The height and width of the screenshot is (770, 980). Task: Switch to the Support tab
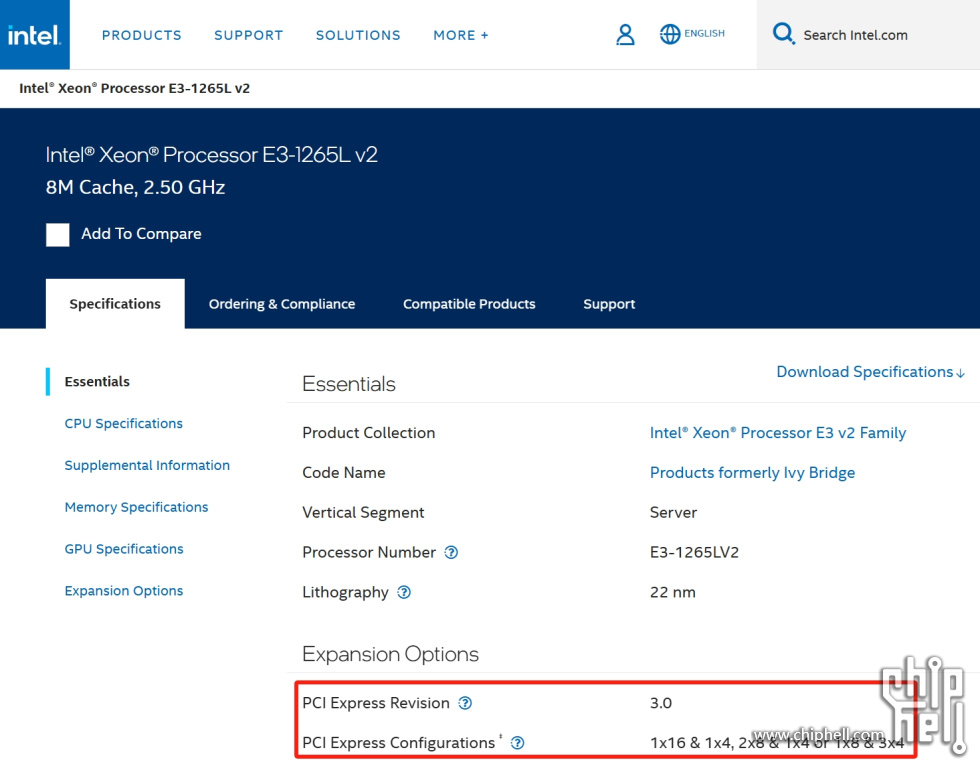[609, 304]
